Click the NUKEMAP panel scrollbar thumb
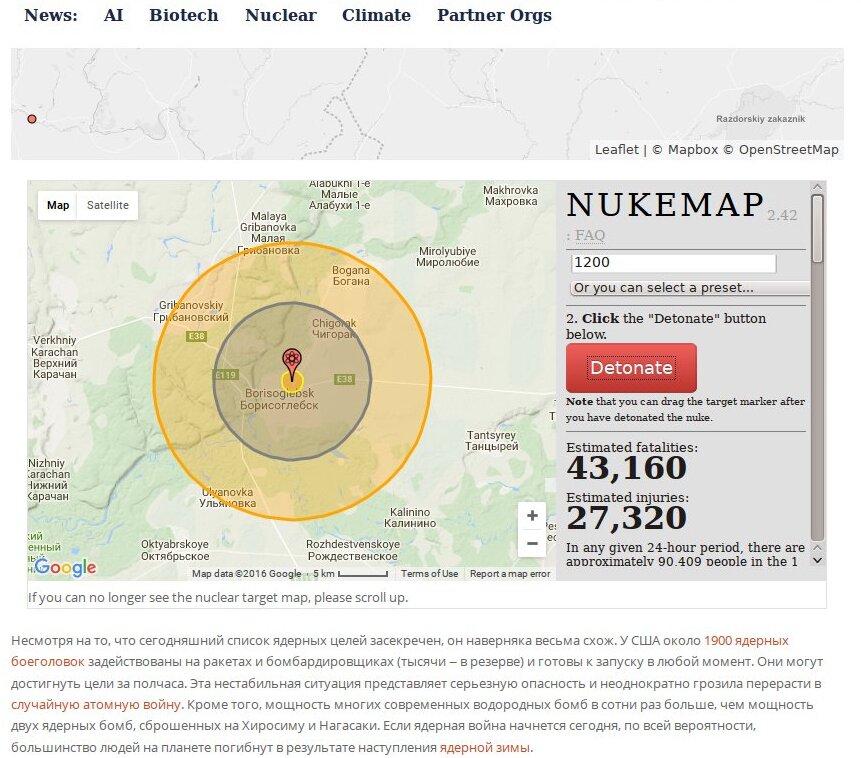The height and width of the screenshot is (758, 861). [x=818, y=228]
